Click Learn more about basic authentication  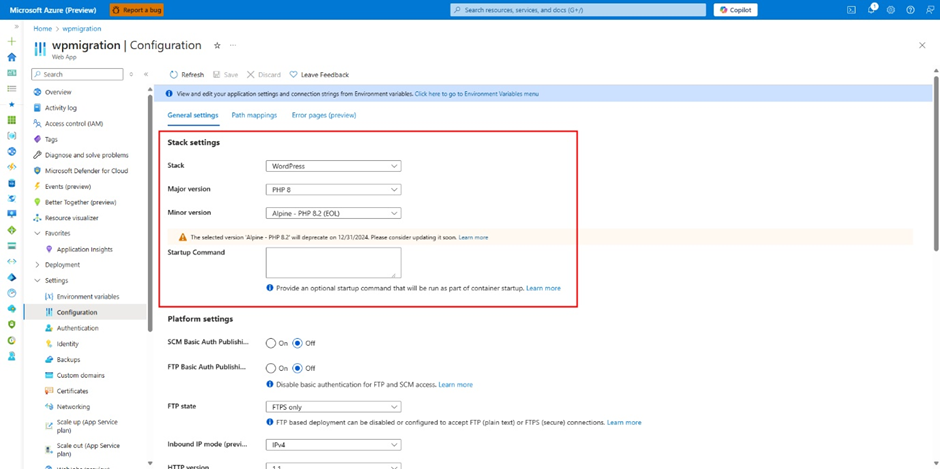456,384
